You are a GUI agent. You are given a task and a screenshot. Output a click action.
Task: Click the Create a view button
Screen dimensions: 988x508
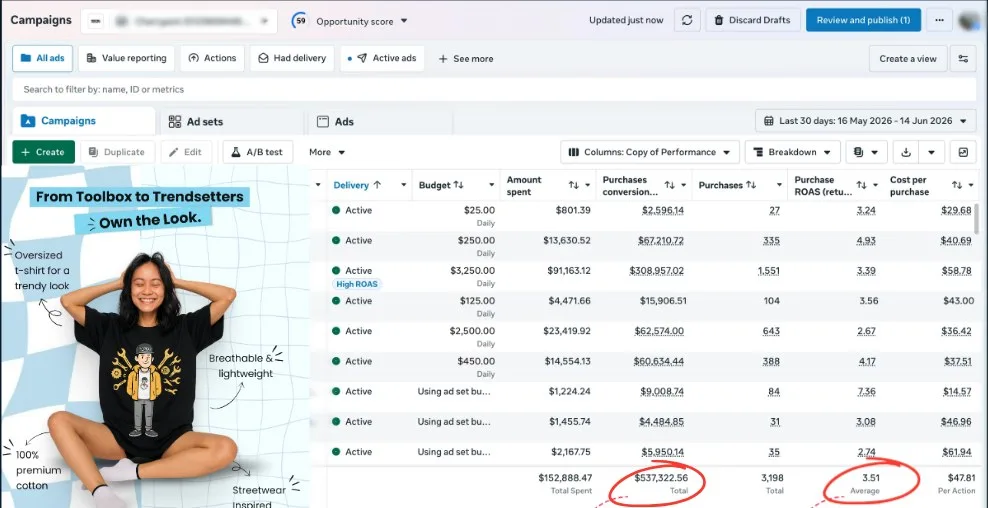pos(907,59)
